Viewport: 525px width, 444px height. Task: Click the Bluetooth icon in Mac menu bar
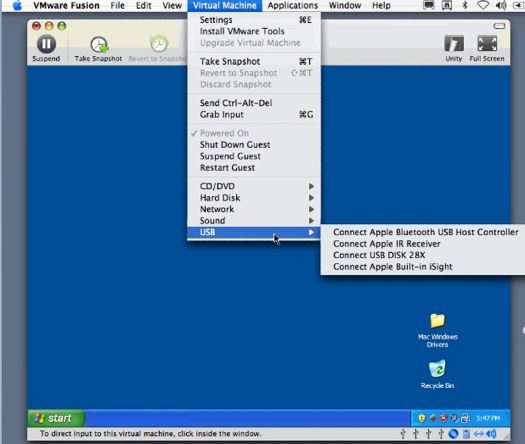click(465, 5)
